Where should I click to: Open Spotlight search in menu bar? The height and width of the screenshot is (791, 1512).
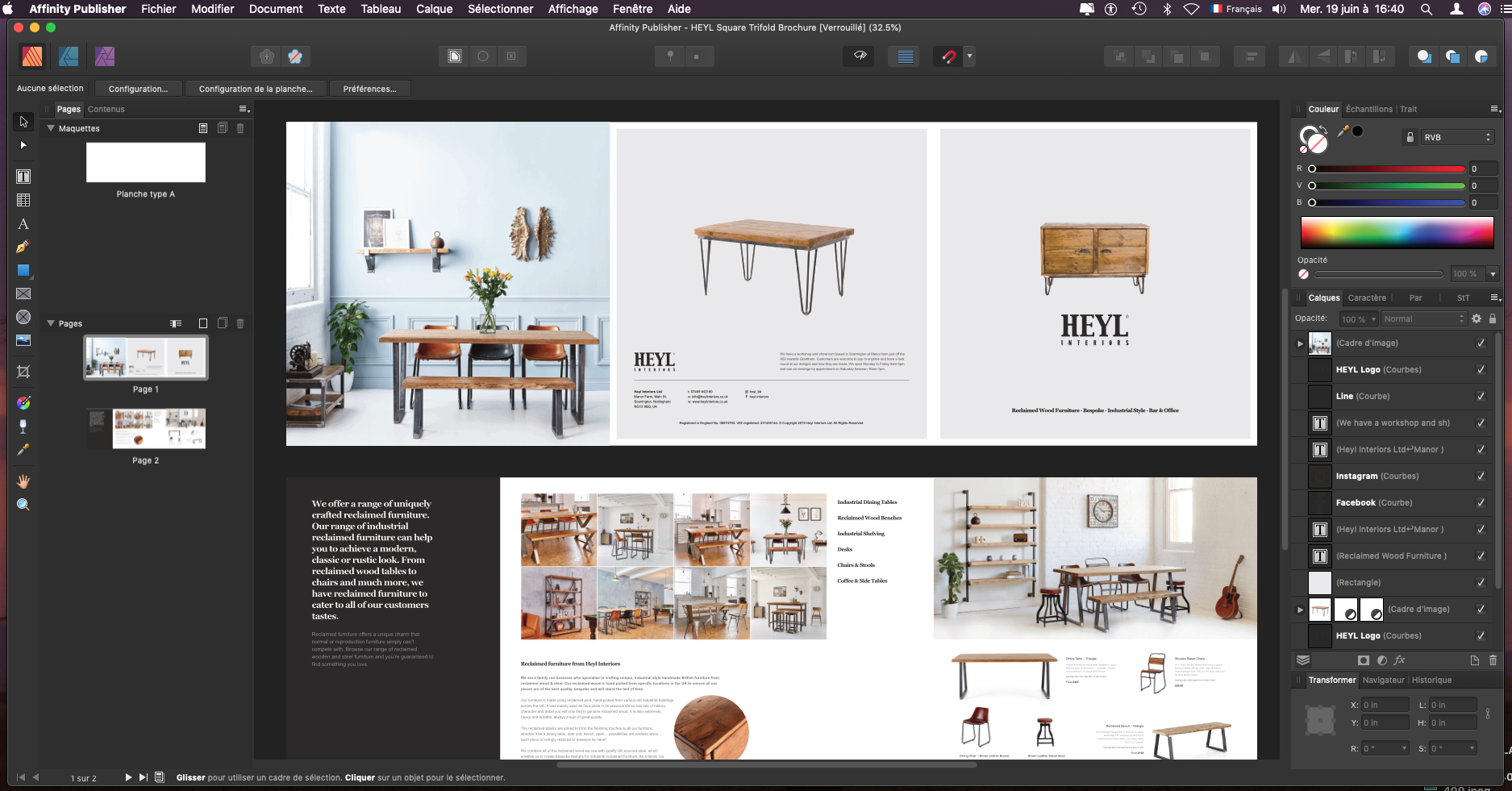point(1427,9)
